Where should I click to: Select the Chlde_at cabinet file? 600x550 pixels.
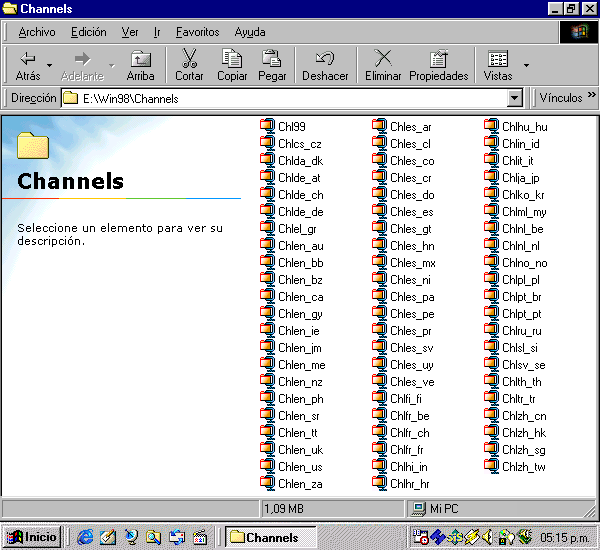tap(290, 178)
